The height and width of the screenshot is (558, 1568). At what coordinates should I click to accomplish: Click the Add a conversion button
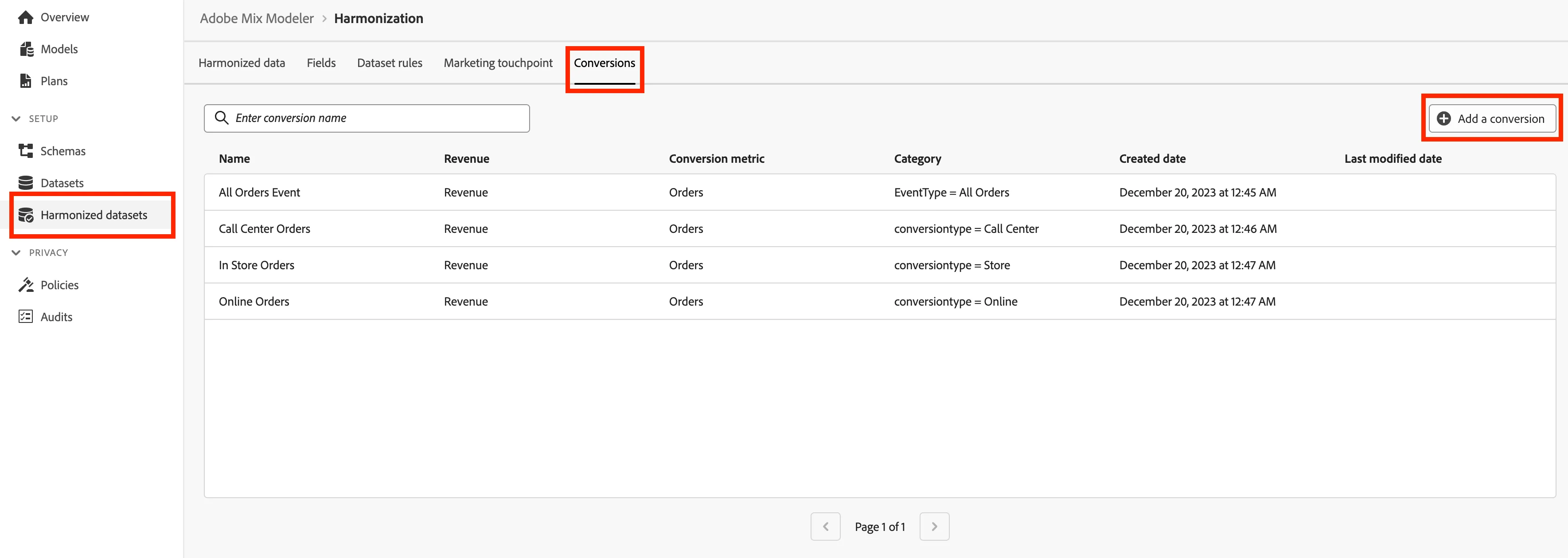(x=1493, y=119)
